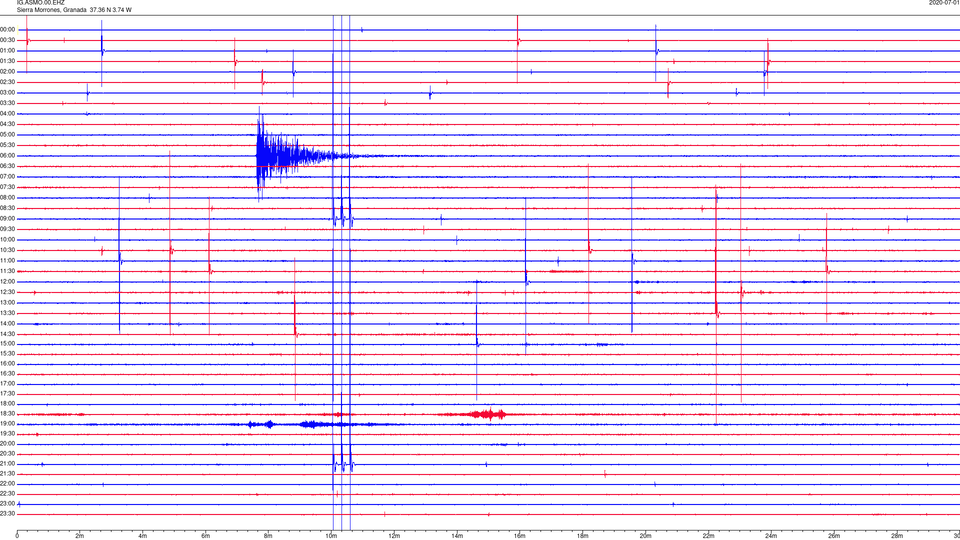Select the 14m minute axis label
This screenshot has width=960, height=540.
[457, 536]
